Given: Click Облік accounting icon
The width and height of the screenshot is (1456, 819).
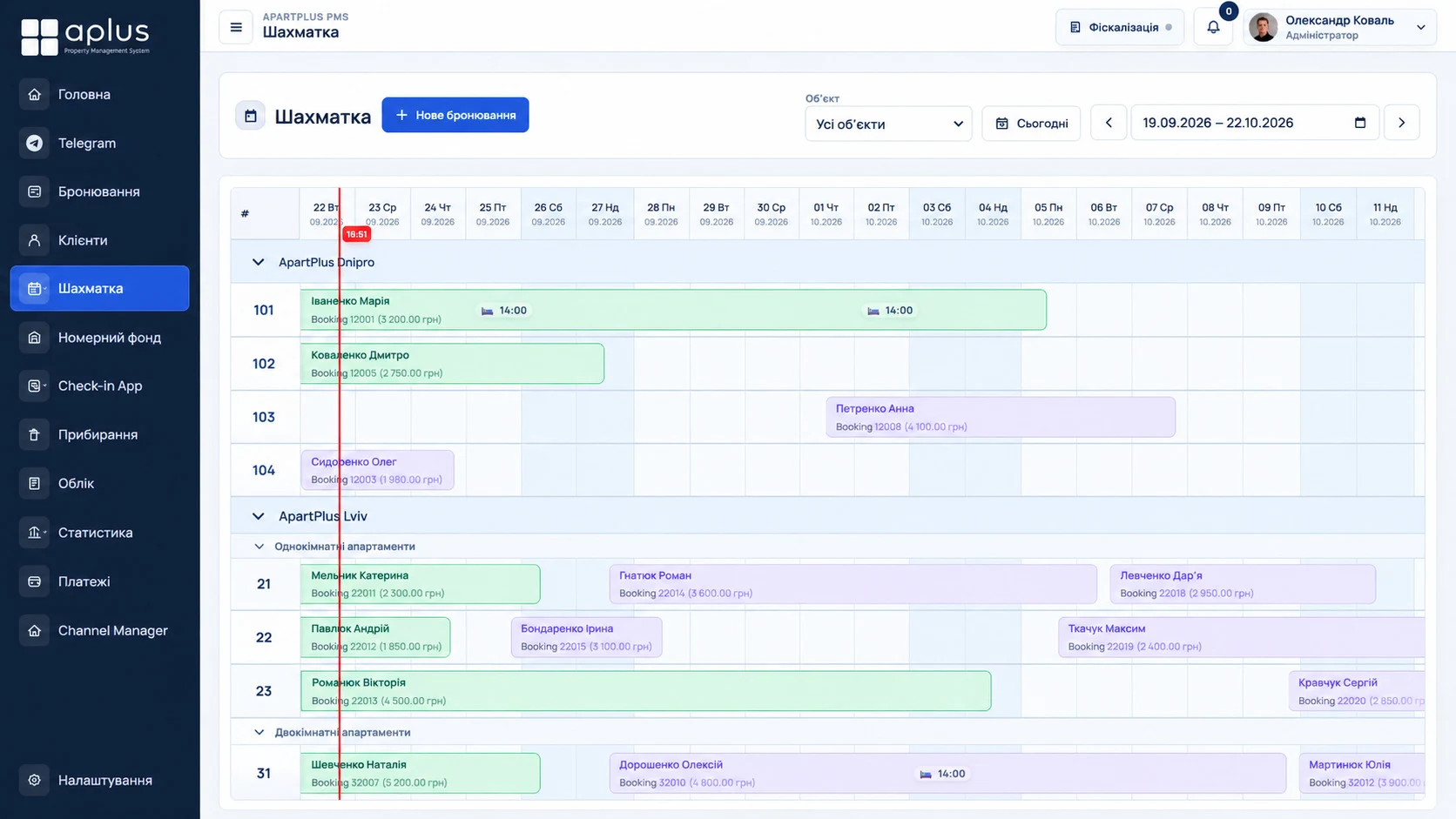Looking at the screenshot, I should [x=34, y=483].
